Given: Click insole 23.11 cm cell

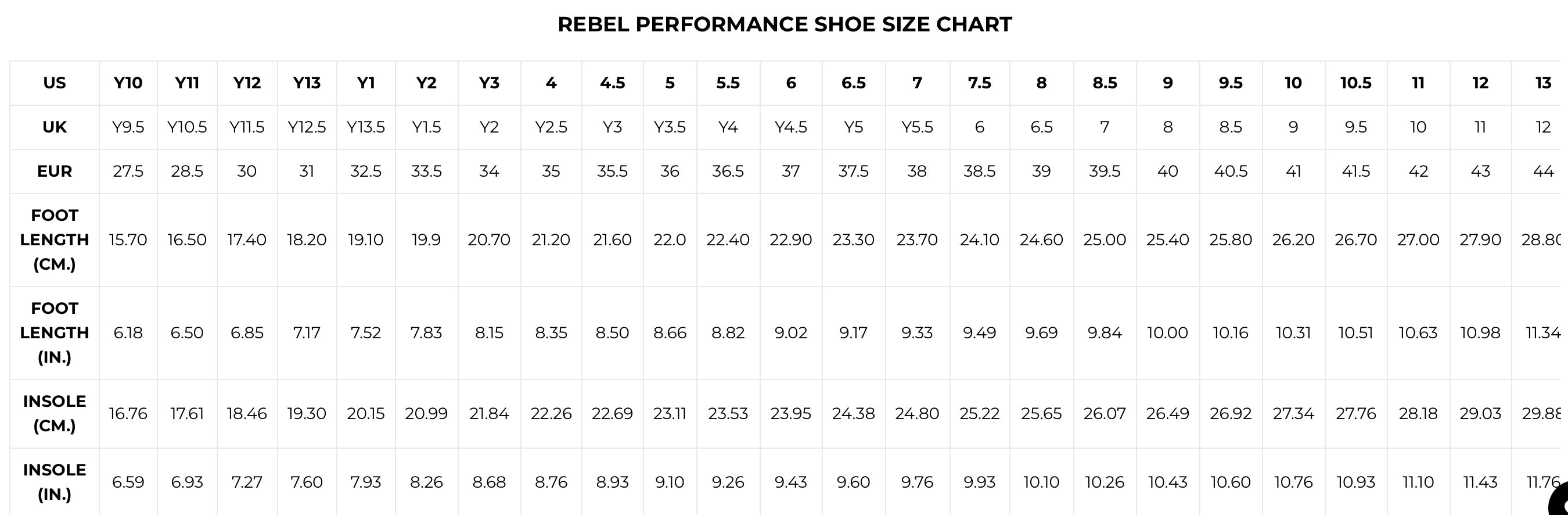Looking at the screenshot, I should 670,413.
